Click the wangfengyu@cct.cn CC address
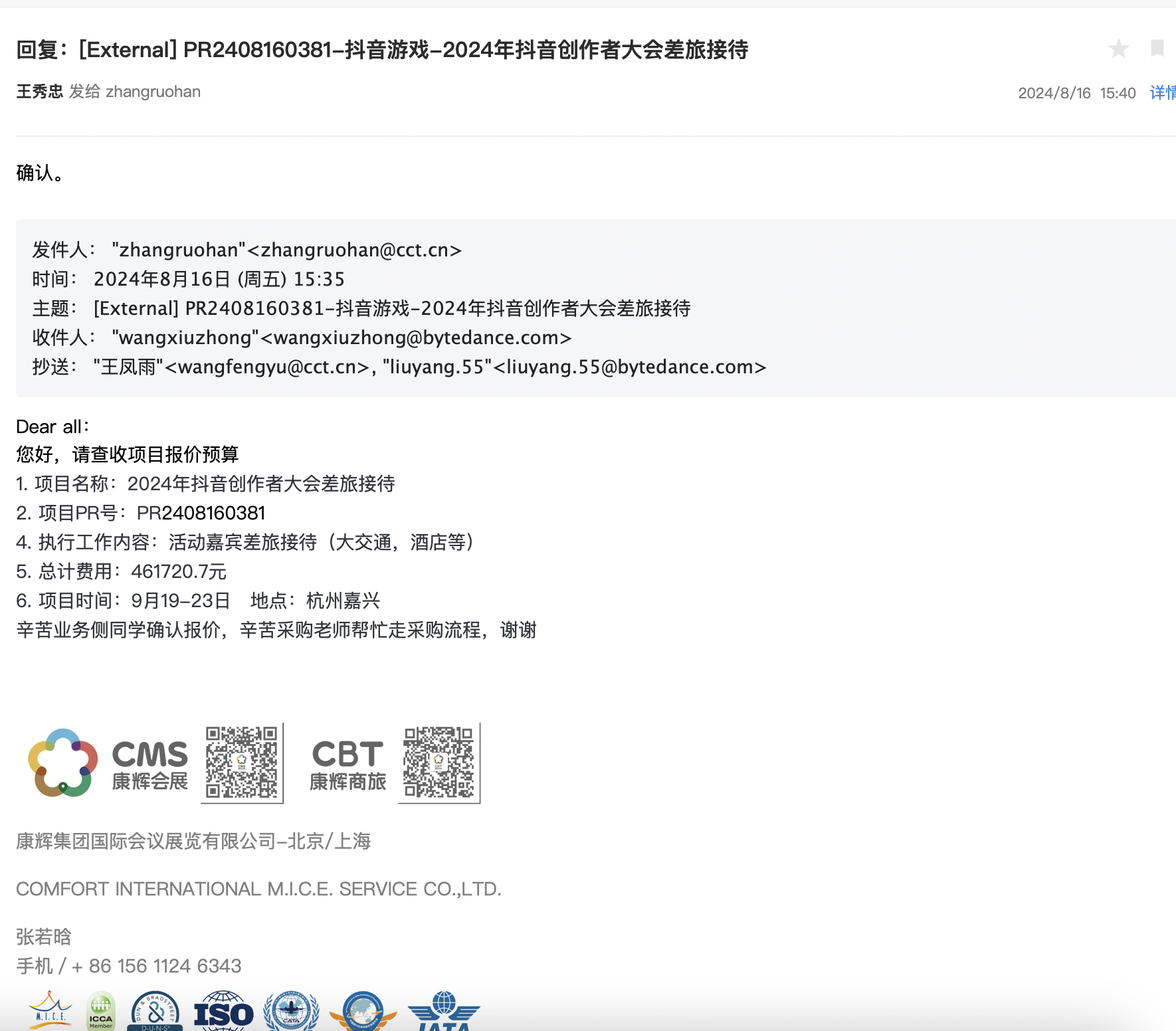Screen dimensions: 1176x1031 point(267,367)
